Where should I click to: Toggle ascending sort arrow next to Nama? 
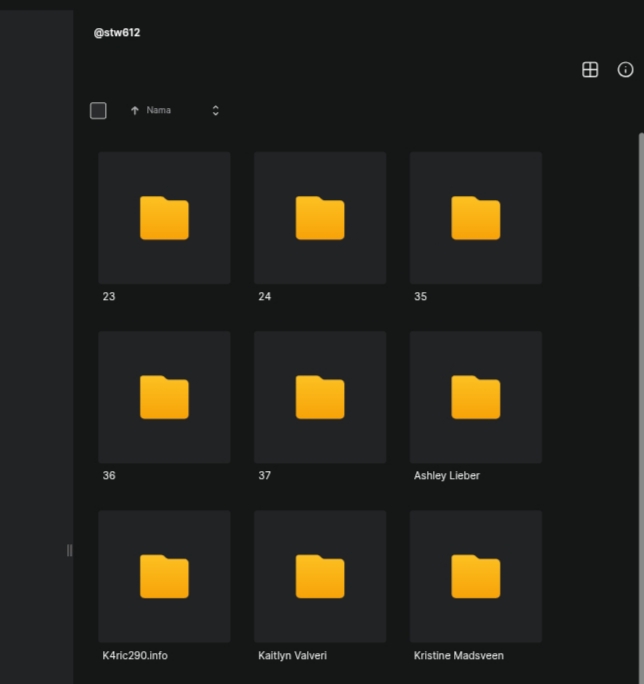135,110
